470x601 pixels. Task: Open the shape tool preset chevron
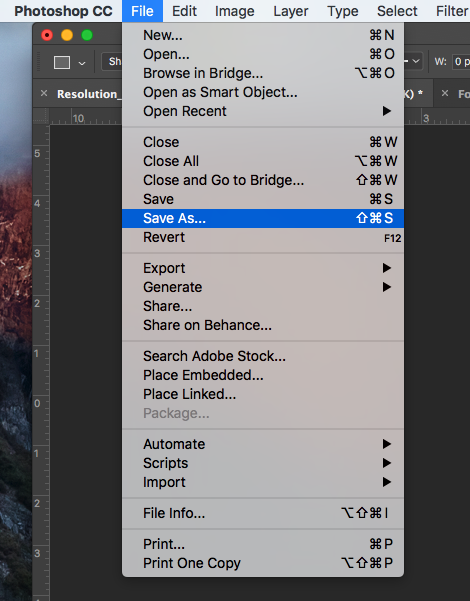82,63
